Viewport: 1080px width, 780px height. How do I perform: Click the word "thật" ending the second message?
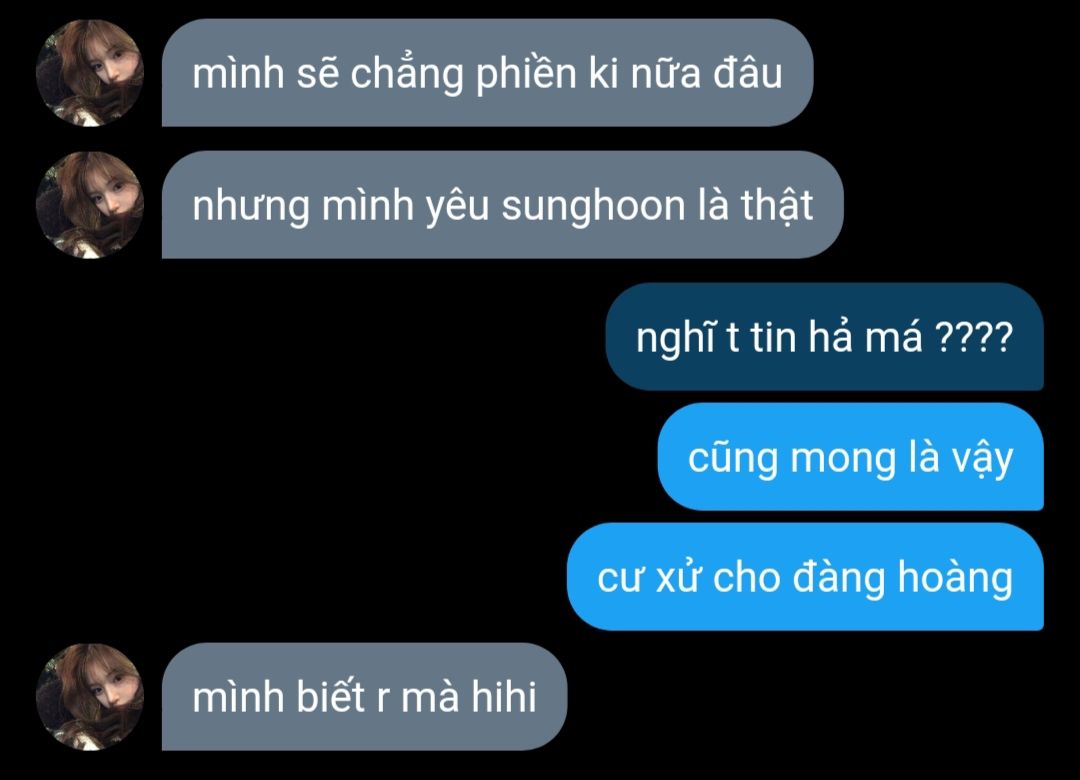[777, 206]
